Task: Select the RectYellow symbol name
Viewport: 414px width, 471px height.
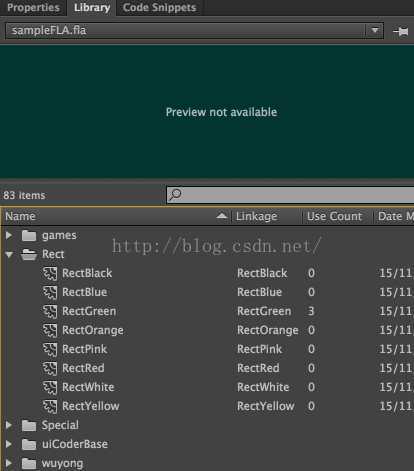Action: [91, 406]
